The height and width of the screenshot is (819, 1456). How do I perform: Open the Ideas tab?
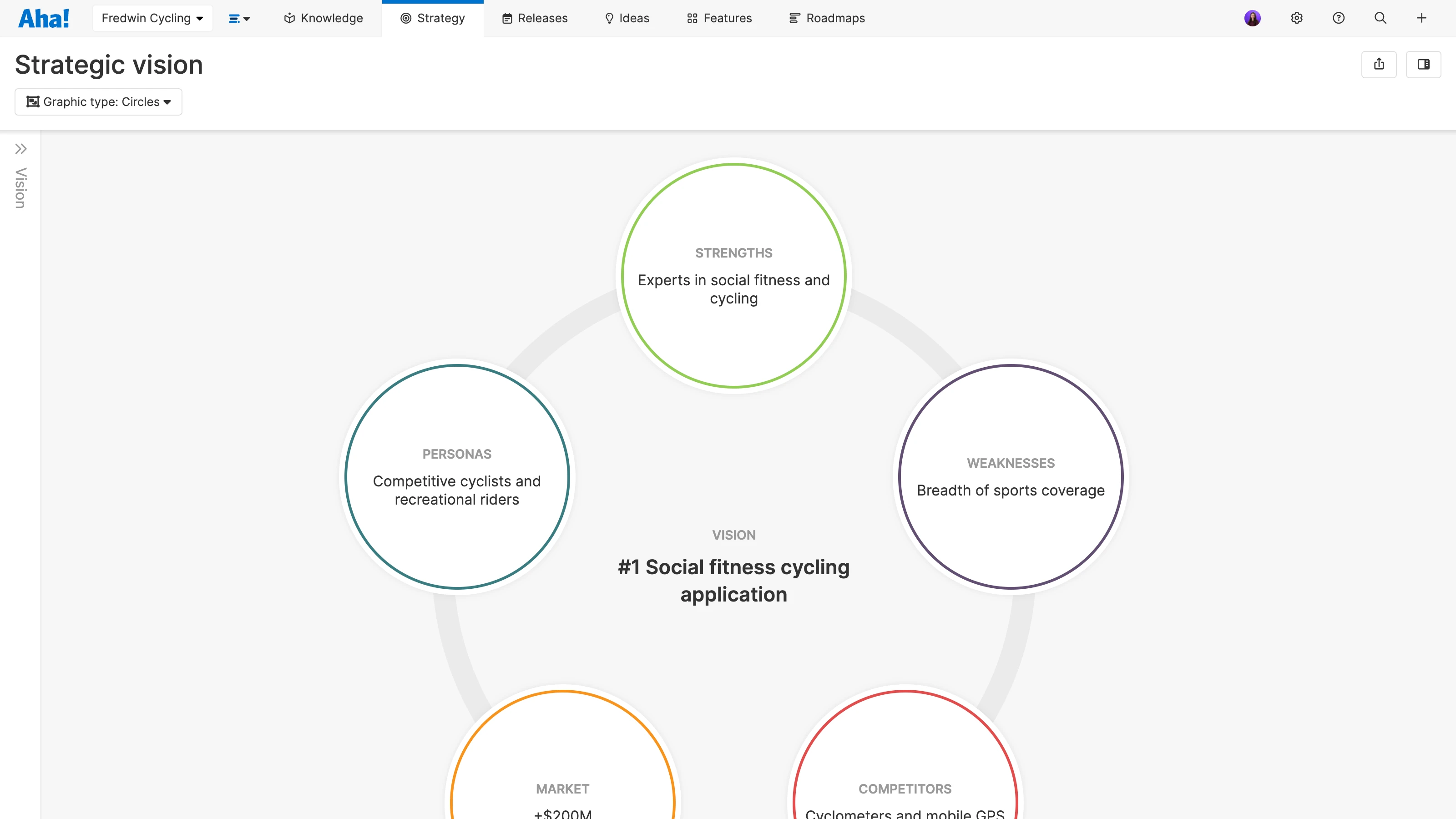[627, 18]
